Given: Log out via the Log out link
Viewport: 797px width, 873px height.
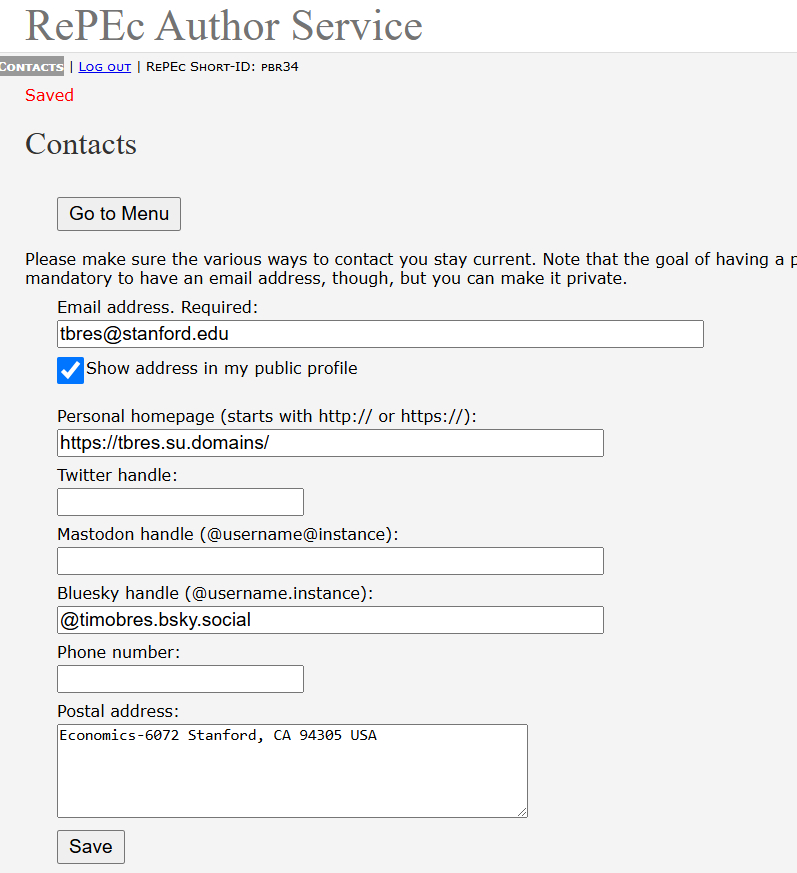Looking at the screenshot, I should [x=105, y=67].
